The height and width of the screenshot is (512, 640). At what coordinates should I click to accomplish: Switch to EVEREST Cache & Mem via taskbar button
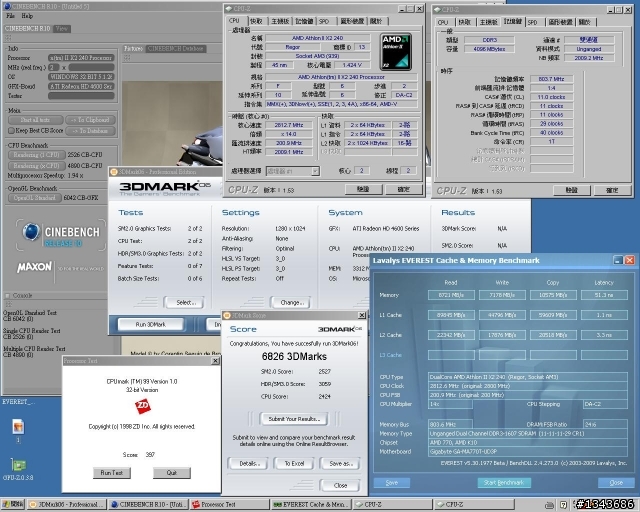pos(311,505)
